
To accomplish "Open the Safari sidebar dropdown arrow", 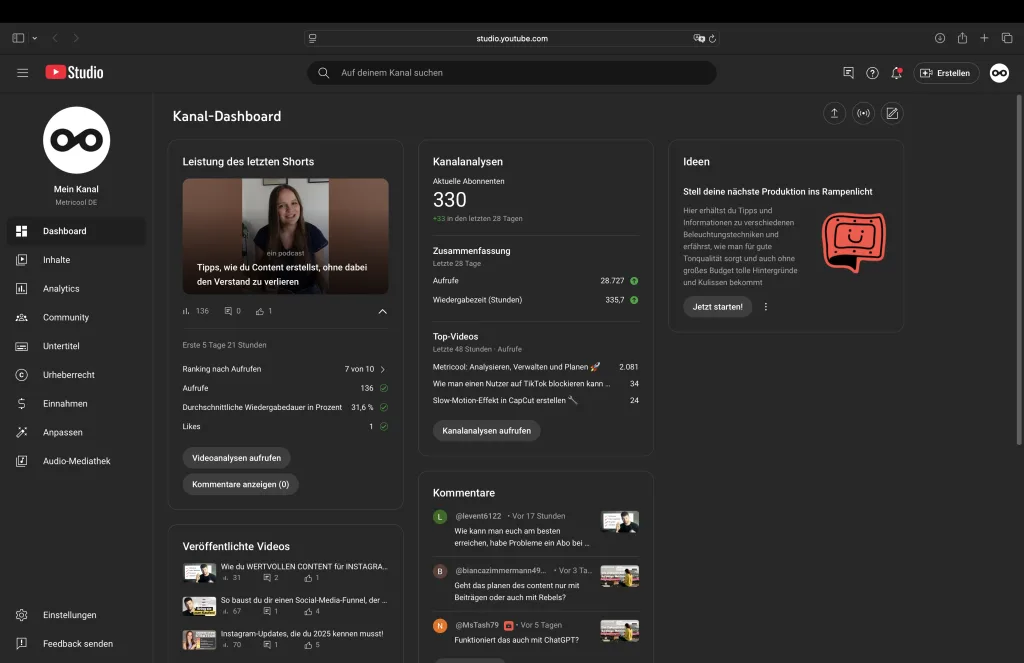I will (x=35, y=38).
